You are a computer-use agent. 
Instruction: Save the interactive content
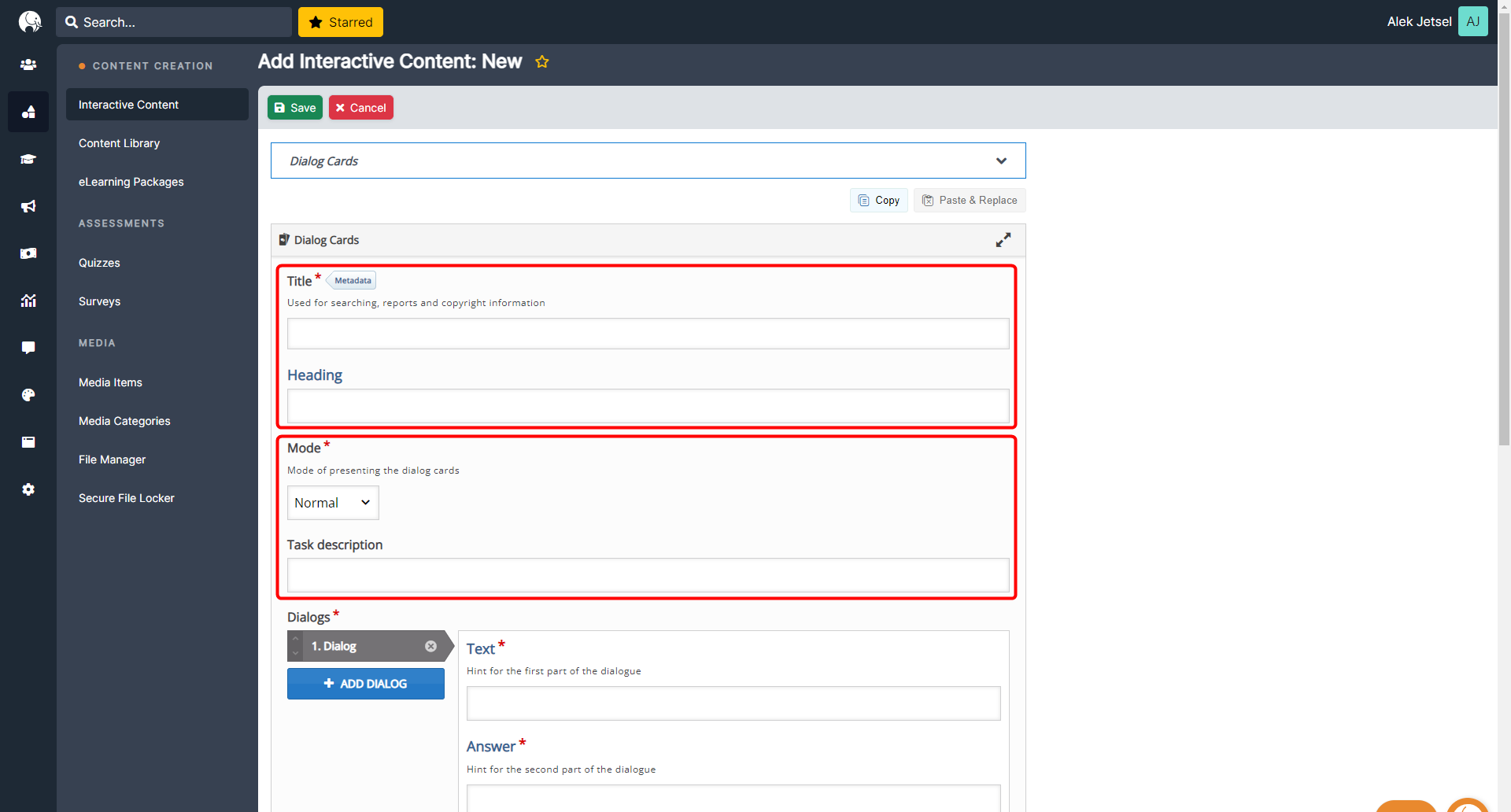point(295,108)
